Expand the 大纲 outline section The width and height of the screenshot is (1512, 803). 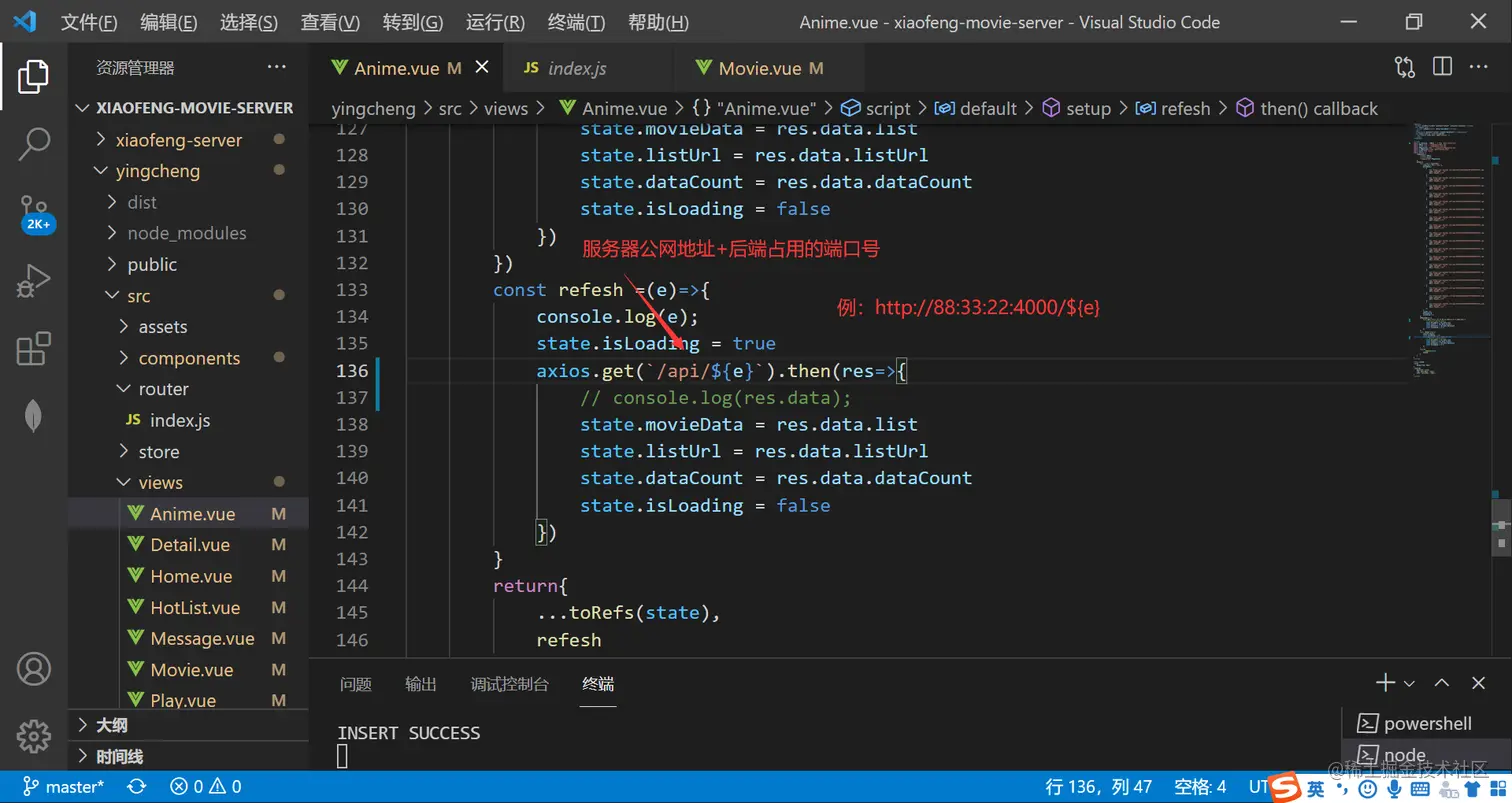(188, 725)
